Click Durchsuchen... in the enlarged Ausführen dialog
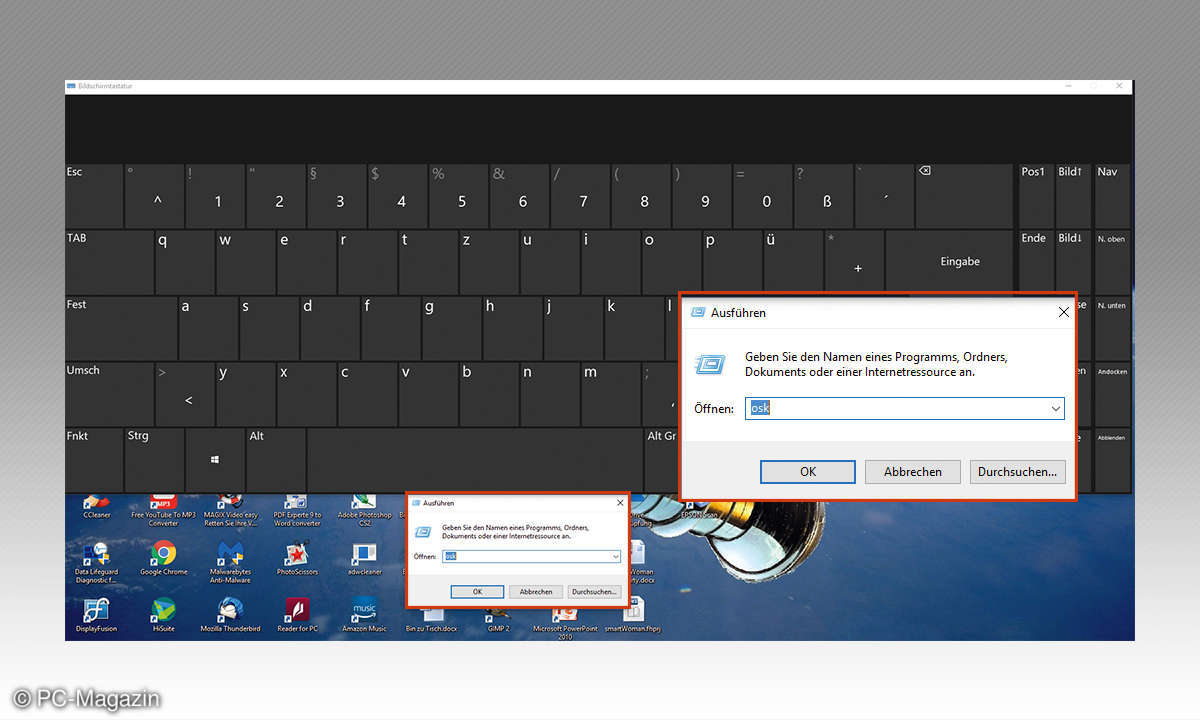This screenshot has width=1200, height=720. click(1017, 472)
